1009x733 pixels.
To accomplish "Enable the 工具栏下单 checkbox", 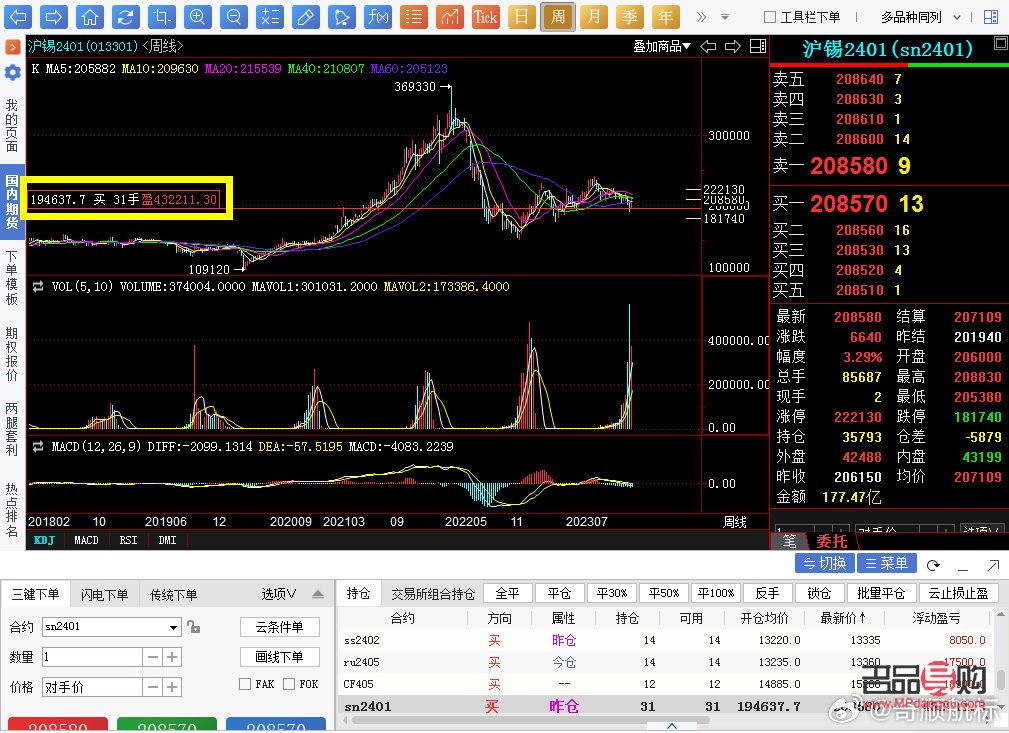I will (x=770, y=17).
